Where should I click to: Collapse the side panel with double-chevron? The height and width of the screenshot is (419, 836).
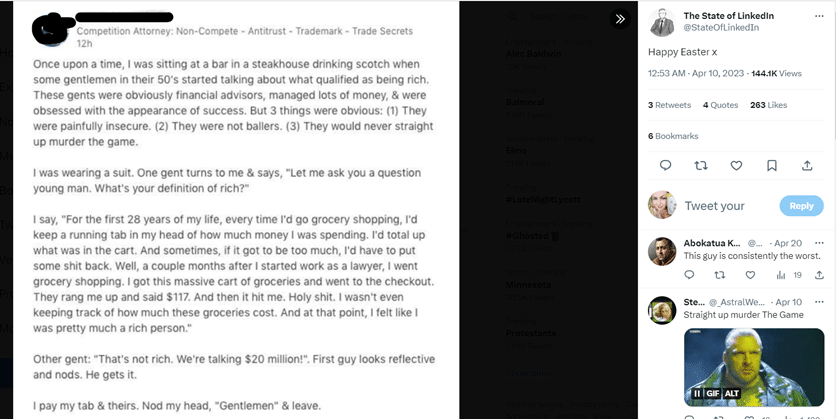[620, 19]
